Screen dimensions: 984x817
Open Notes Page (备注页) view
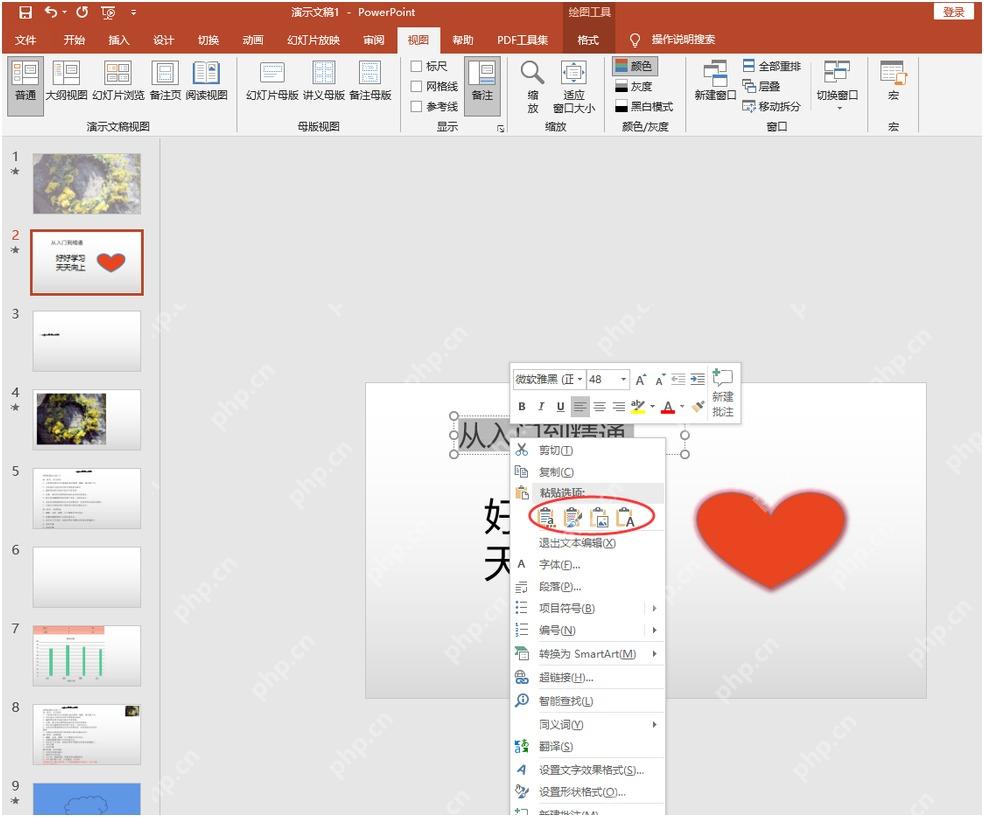(x=165, y=81)
